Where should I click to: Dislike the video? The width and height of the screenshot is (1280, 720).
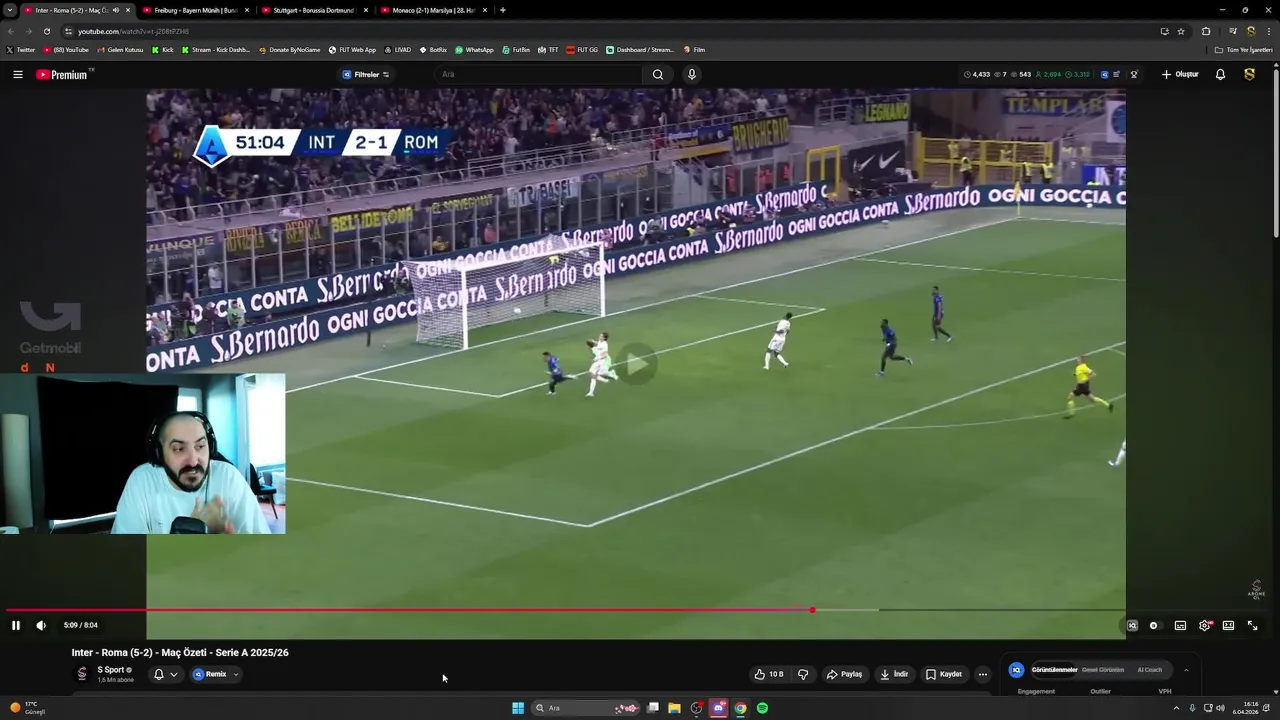803,675
